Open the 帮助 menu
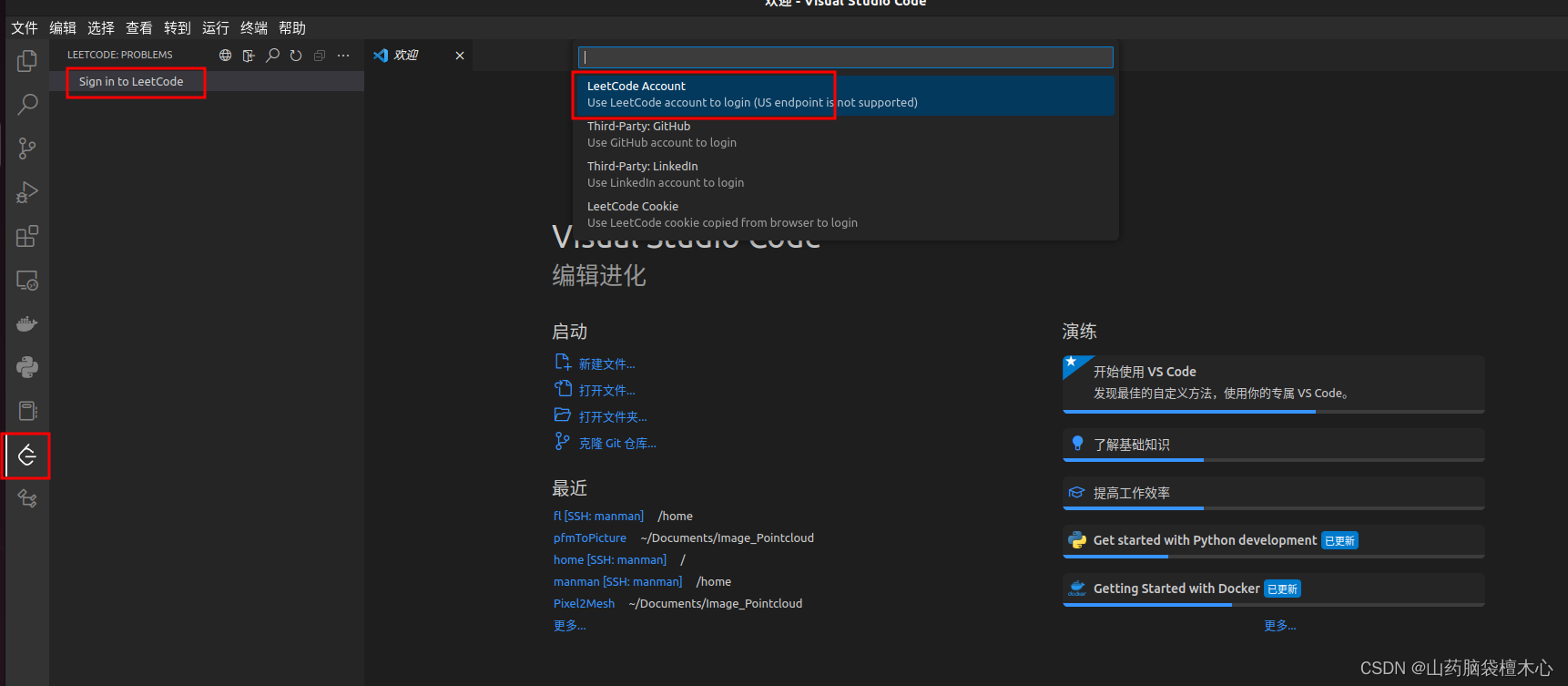The image size is (1568, 686). pyautogui.click(x=292, y=28)
